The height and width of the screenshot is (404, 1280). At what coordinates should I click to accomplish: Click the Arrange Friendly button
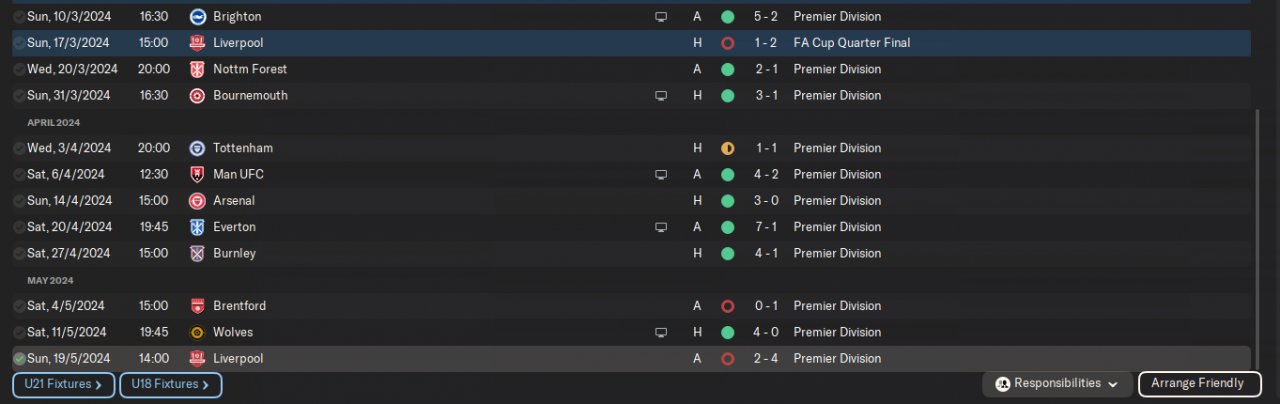(1197, 384)
